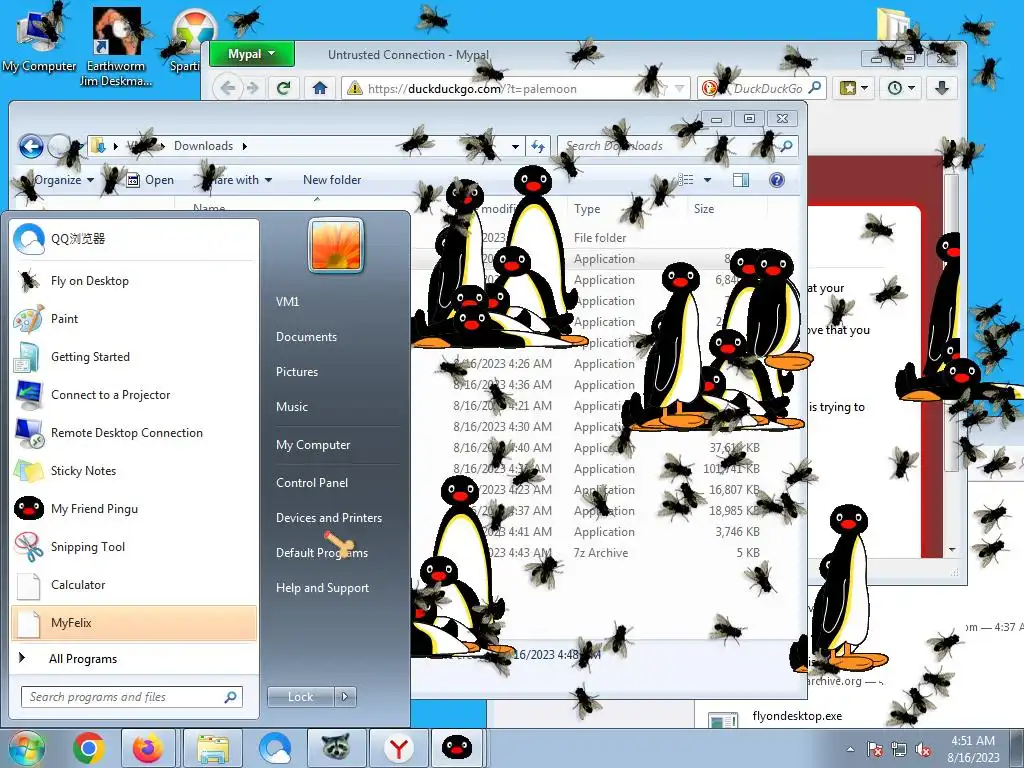Open Mypal bookmarks star menu
Screen dimensions: 1024x768
(854, 88)
